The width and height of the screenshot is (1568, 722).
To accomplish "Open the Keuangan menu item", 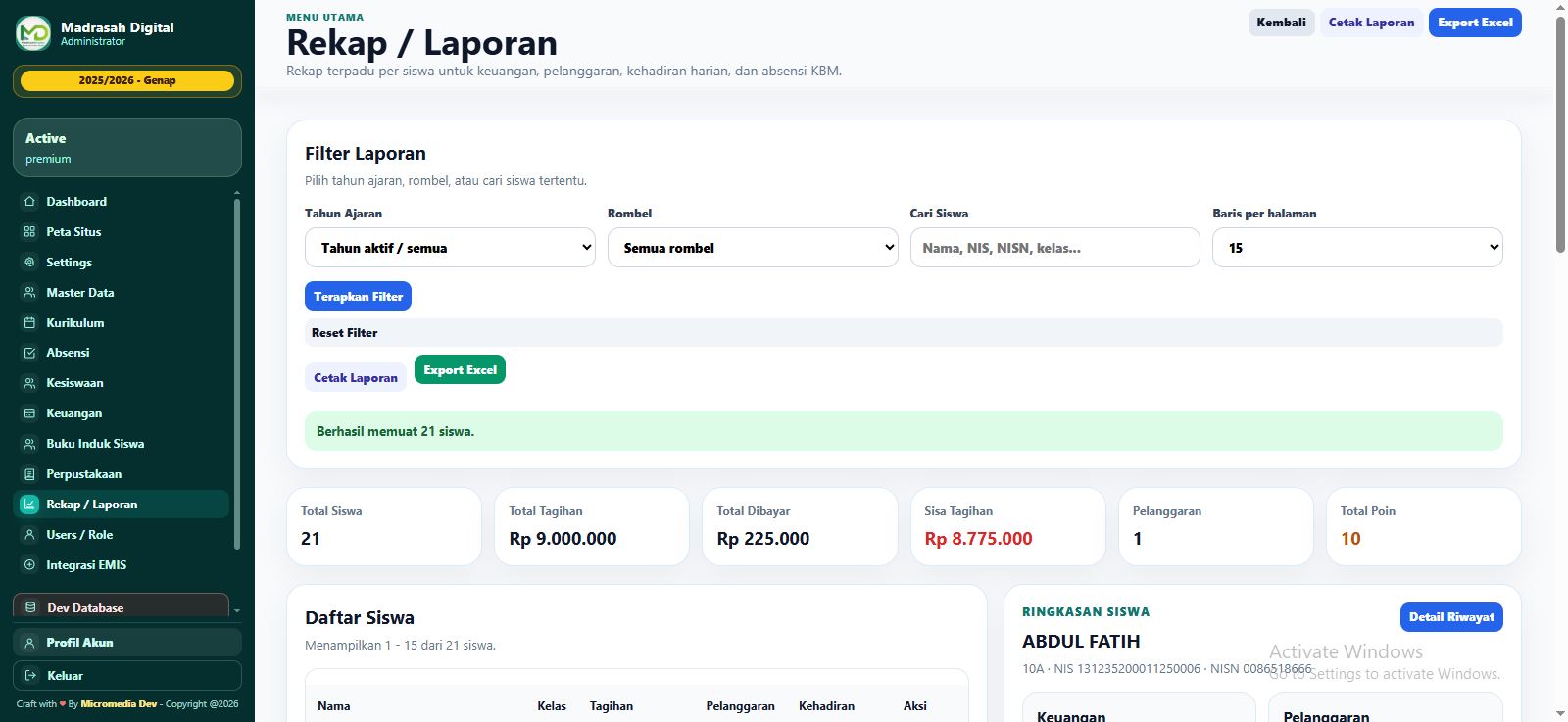I will point(122,413).
